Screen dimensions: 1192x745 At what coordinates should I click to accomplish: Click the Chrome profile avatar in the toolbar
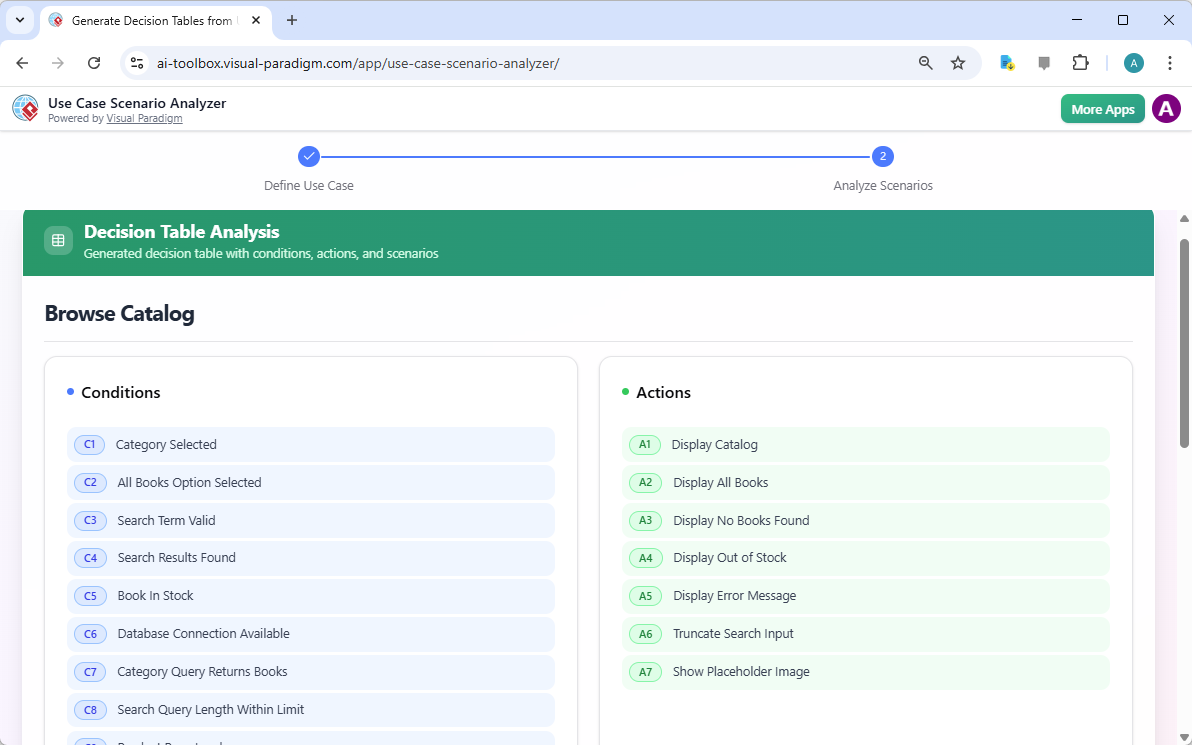pyautogui.click(x=1133, y=62)
